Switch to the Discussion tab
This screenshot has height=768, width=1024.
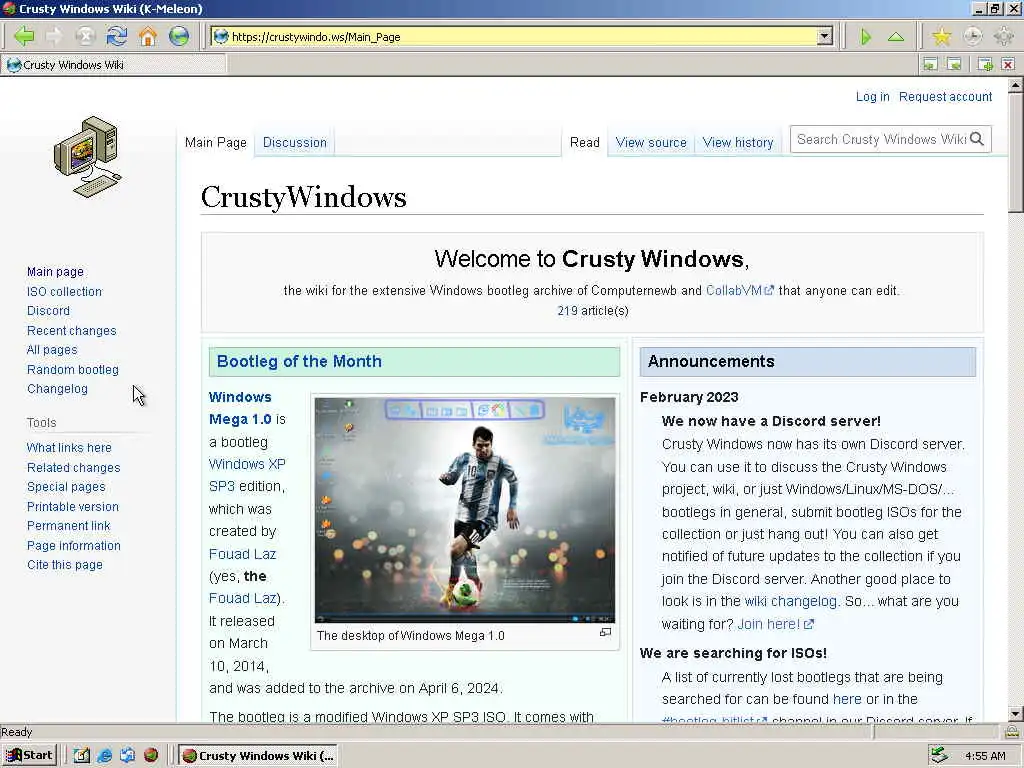click(x=295, y=142)
